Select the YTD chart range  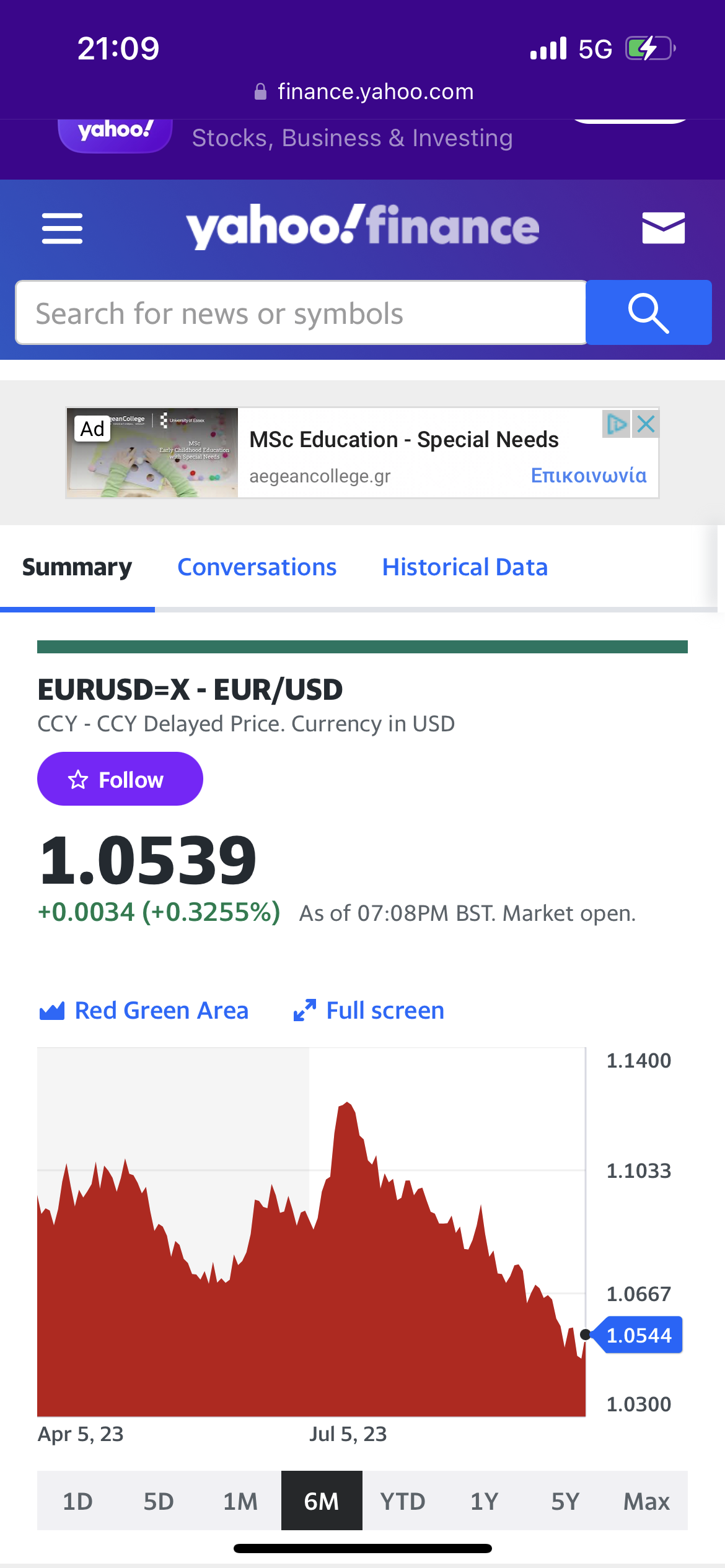(403, 1501)
